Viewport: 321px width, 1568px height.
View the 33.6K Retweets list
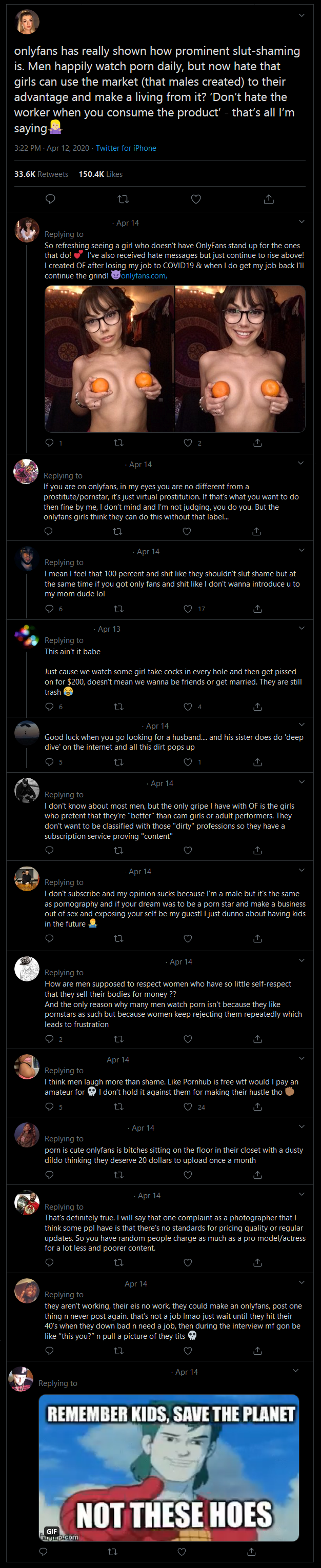click(x=41, y=174)
